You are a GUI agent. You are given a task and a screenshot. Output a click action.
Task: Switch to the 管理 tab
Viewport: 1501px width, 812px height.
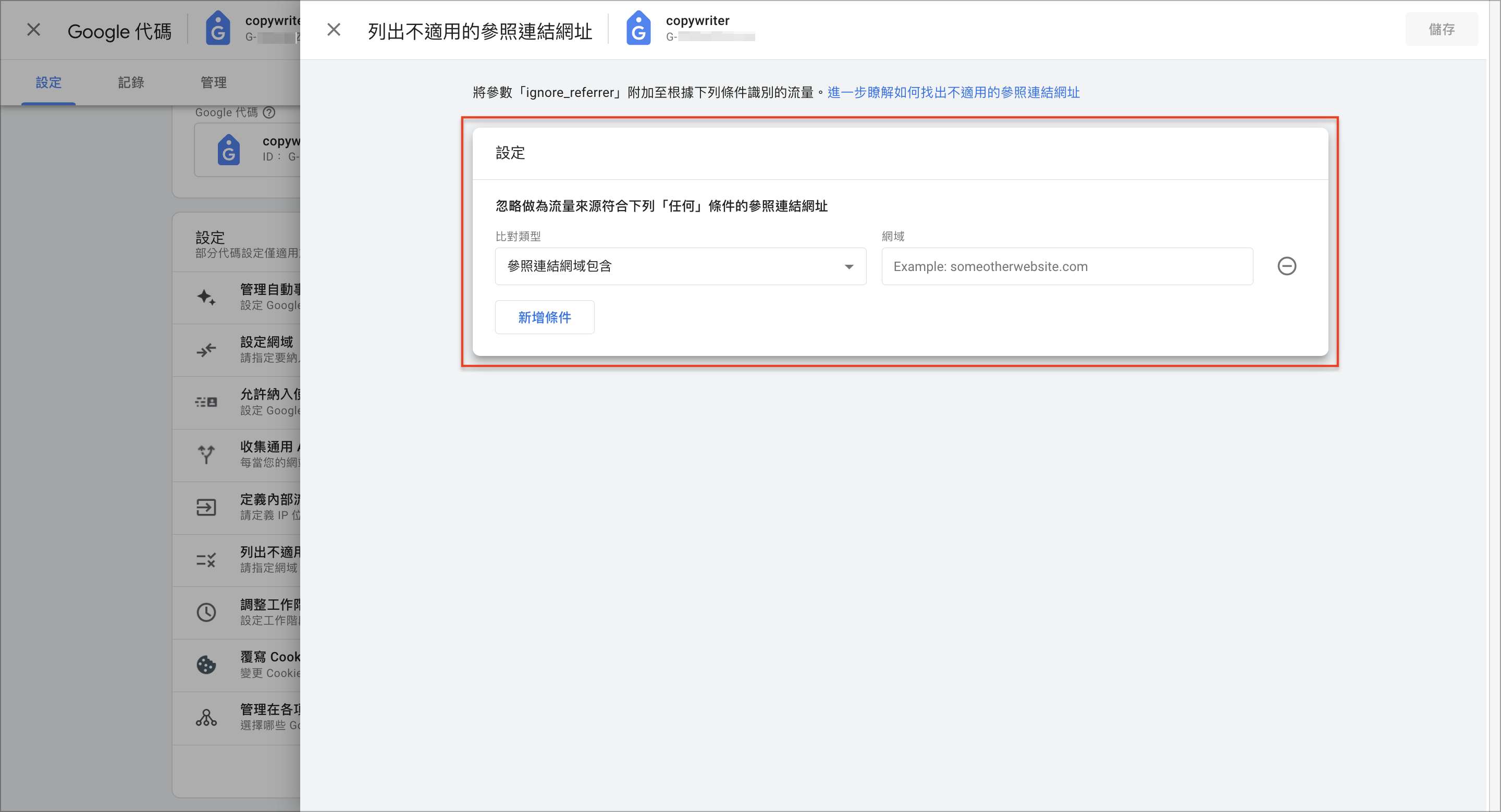[214, 83]
